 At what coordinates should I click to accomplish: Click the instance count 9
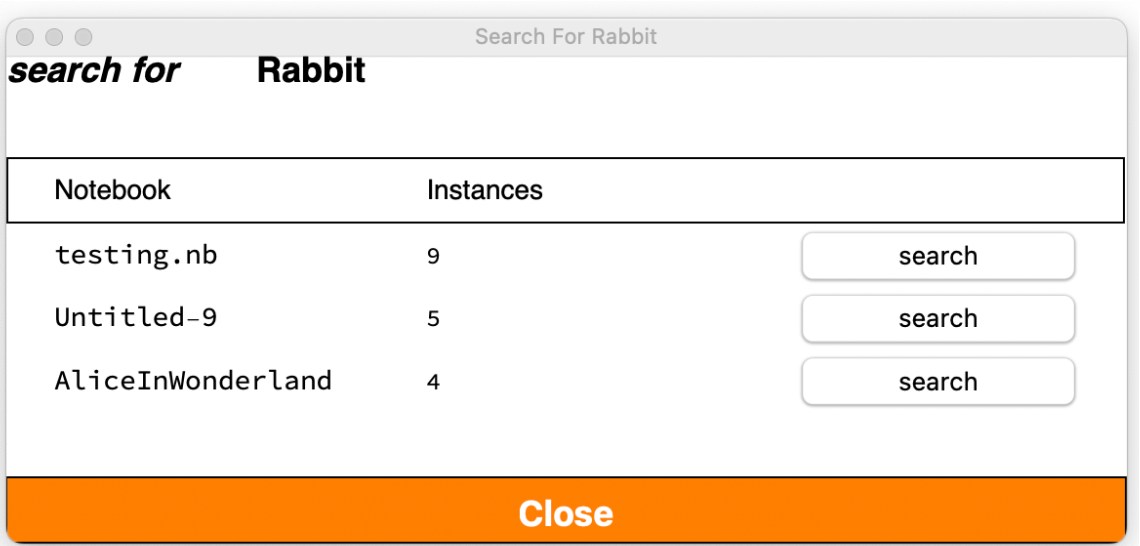(433, 257)
